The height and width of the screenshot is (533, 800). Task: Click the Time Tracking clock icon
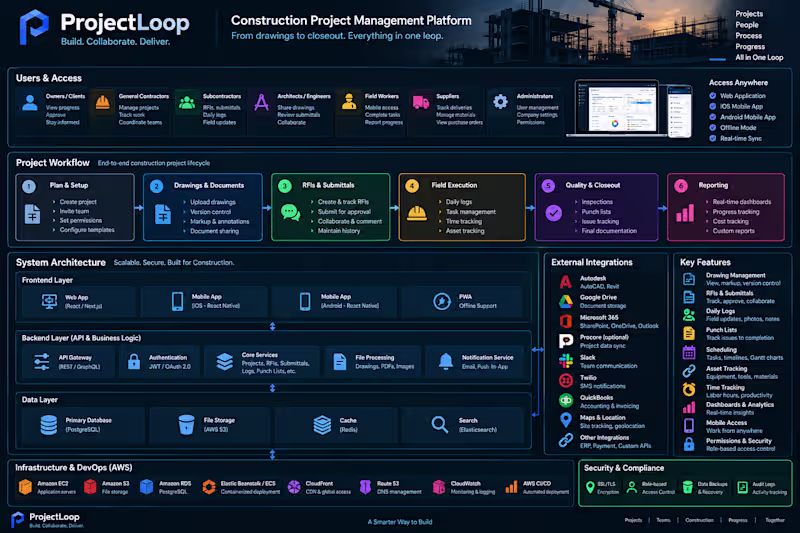(689, 389)
